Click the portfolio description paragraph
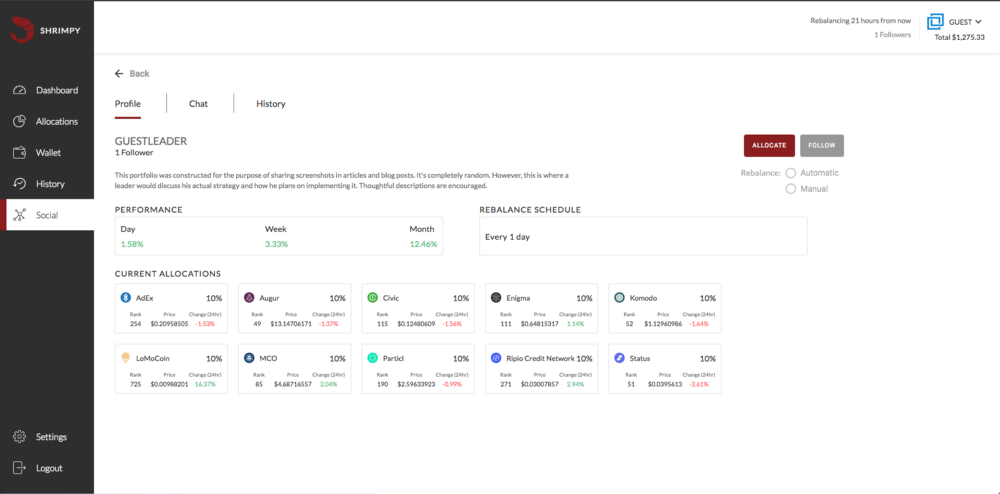The width and height of the screenshot is (1000, 494). (341, 180)
